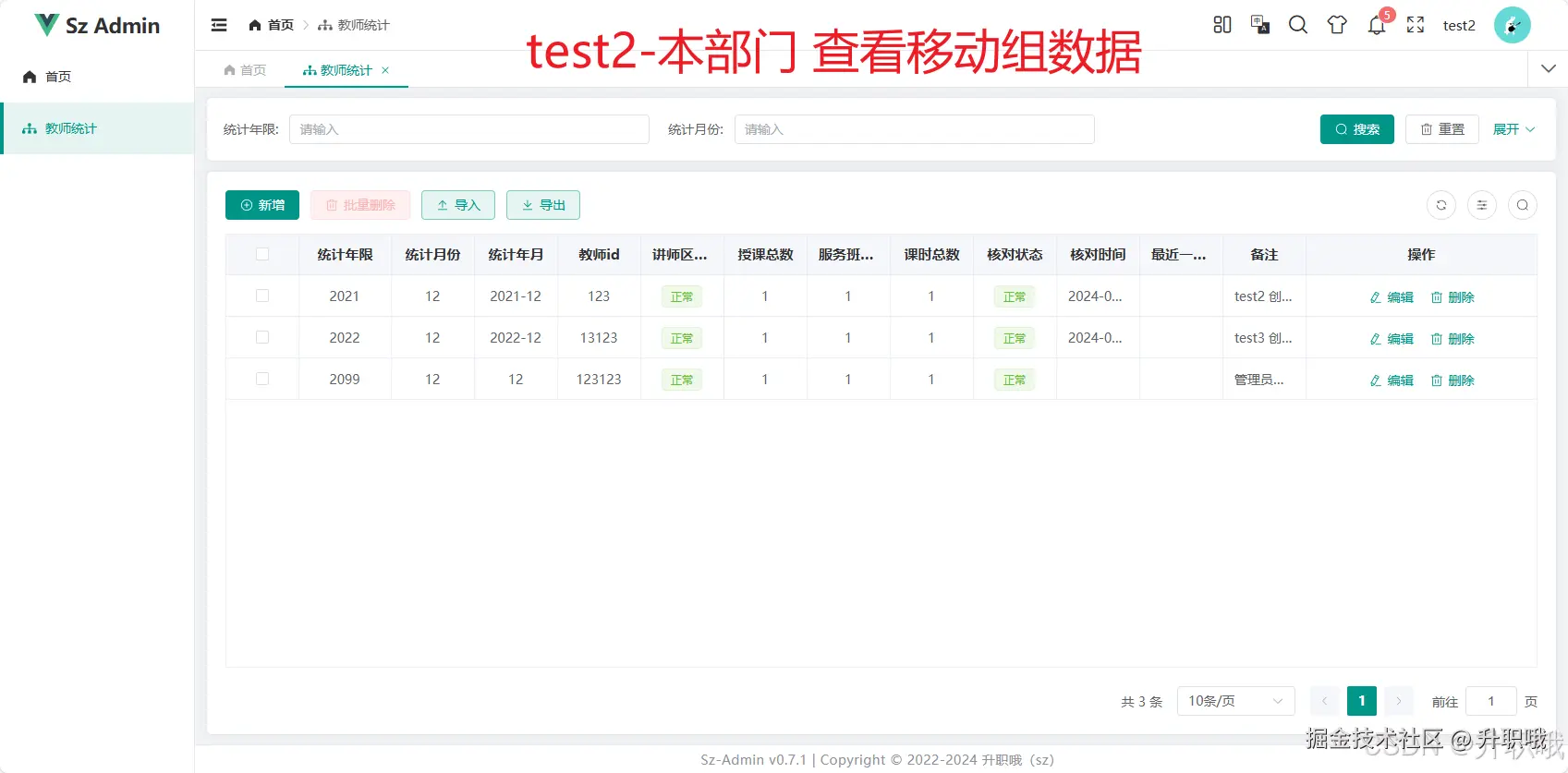Image resolution: width=1568 pixels, height=773 pixels.
Task: Click the next page arrow
Action: (1399, 701)
